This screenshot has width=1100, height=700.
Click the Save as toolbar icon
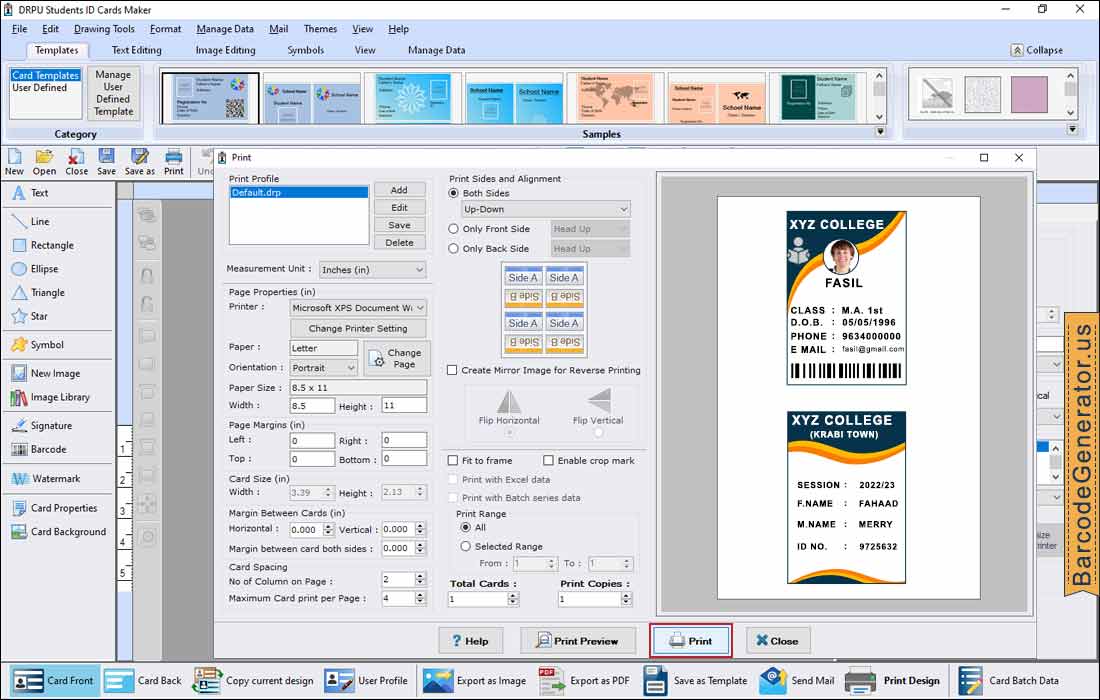[140, 162]
